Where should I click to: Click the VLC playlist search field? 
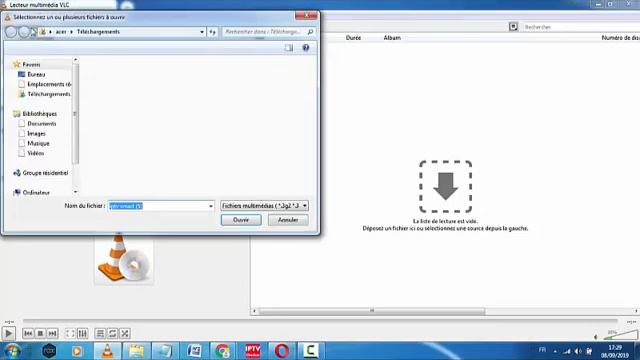(x=582, y=27)
